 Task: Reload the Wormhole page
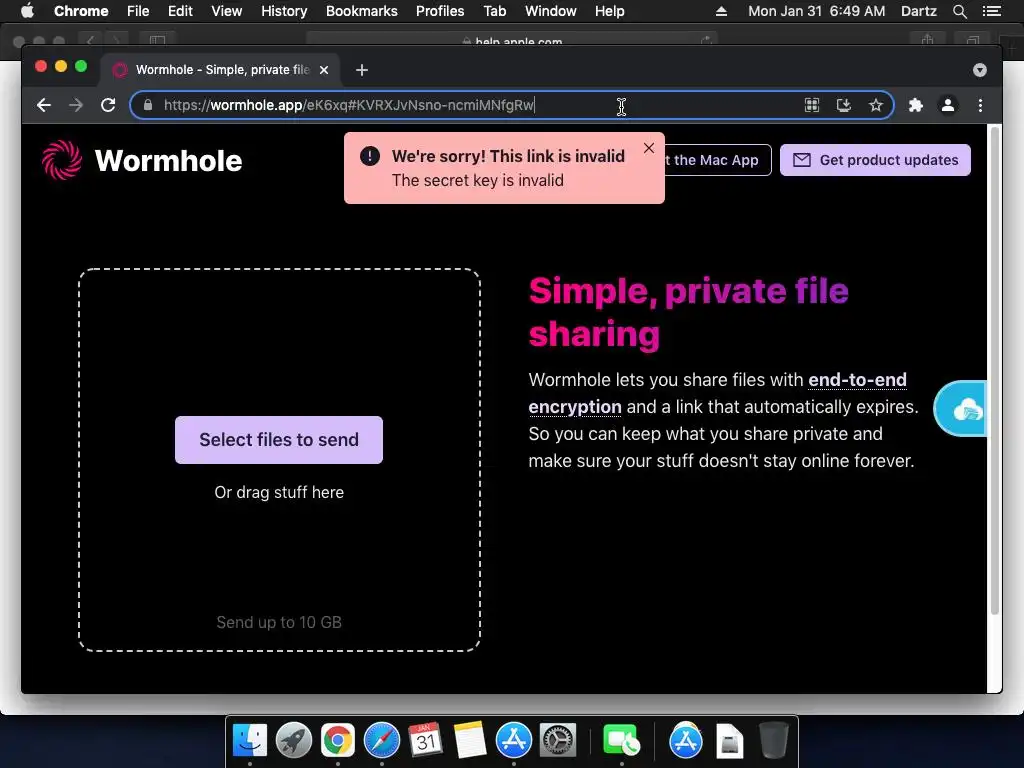[108, 105]
